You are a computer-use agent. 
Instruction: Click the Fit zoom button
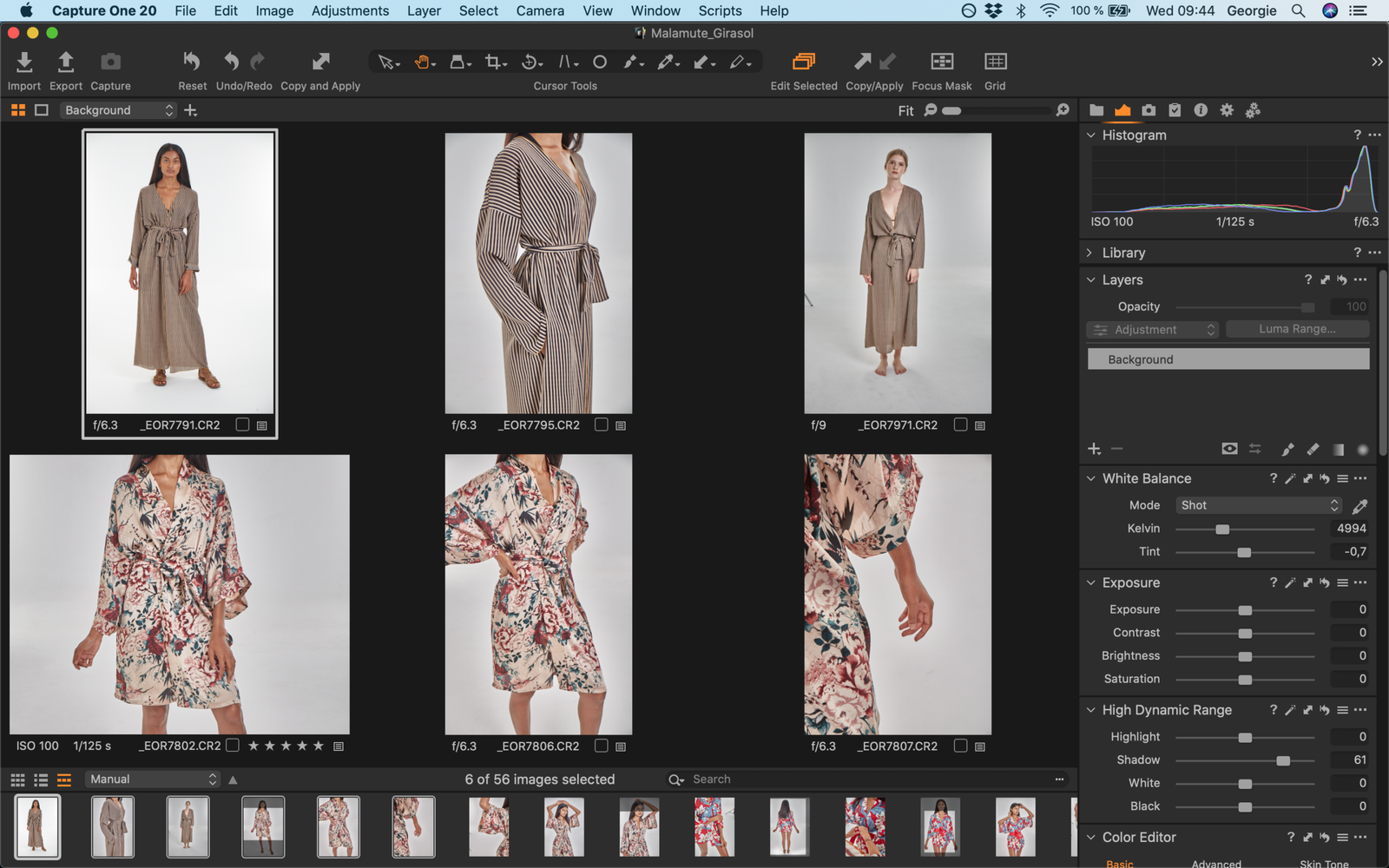pyautogui.click(x=905, y=110)
